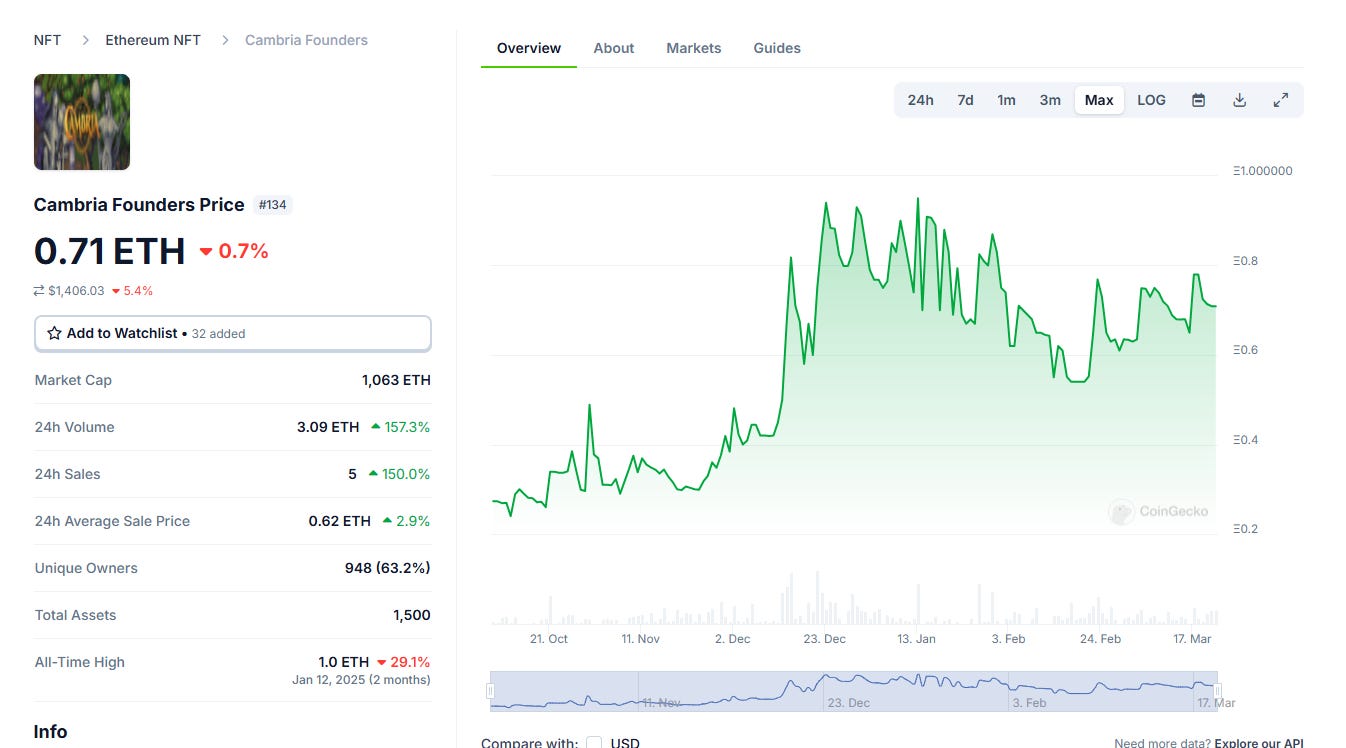Select the Max chart range
Viewport: 1346px width, 748px height.
(1099, 100)
